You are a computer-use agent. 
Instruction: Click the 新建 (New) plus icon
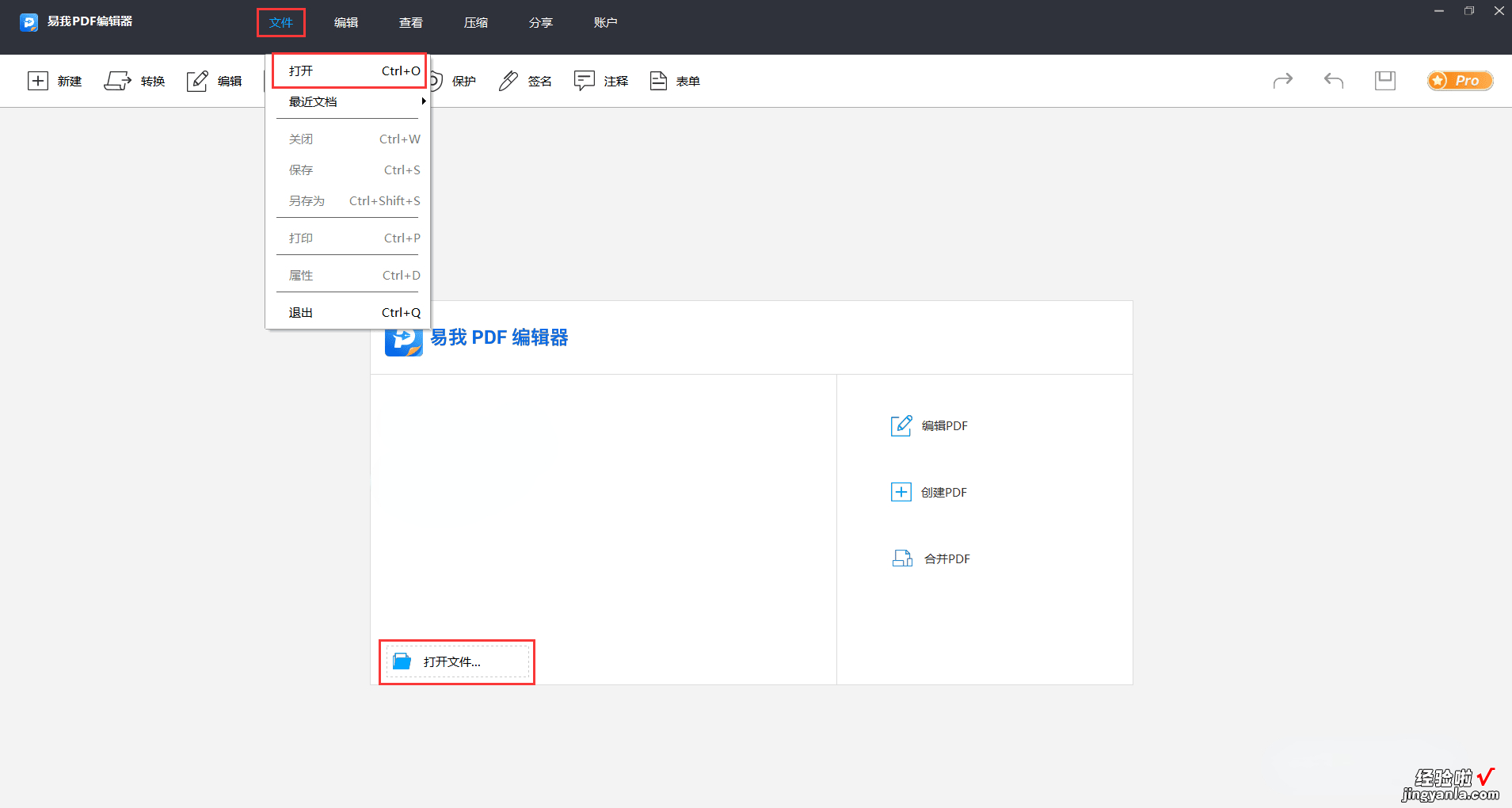[x=38, y=81]
